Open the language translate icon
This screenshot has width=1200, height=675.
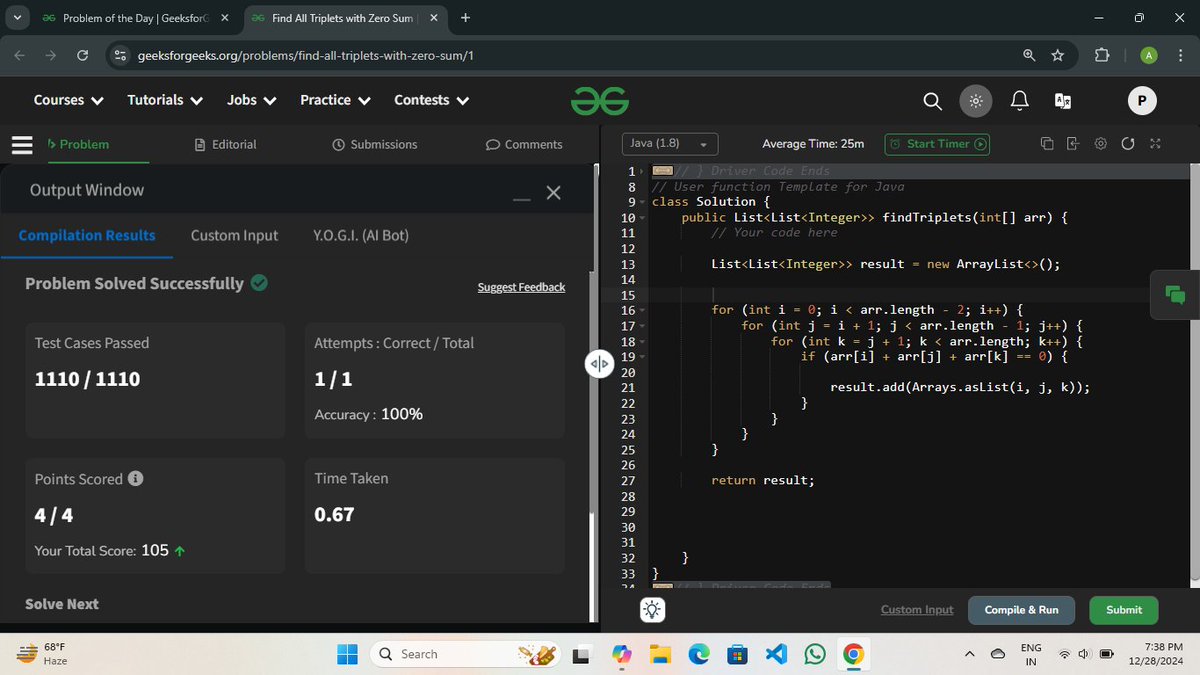point(1063,101)
